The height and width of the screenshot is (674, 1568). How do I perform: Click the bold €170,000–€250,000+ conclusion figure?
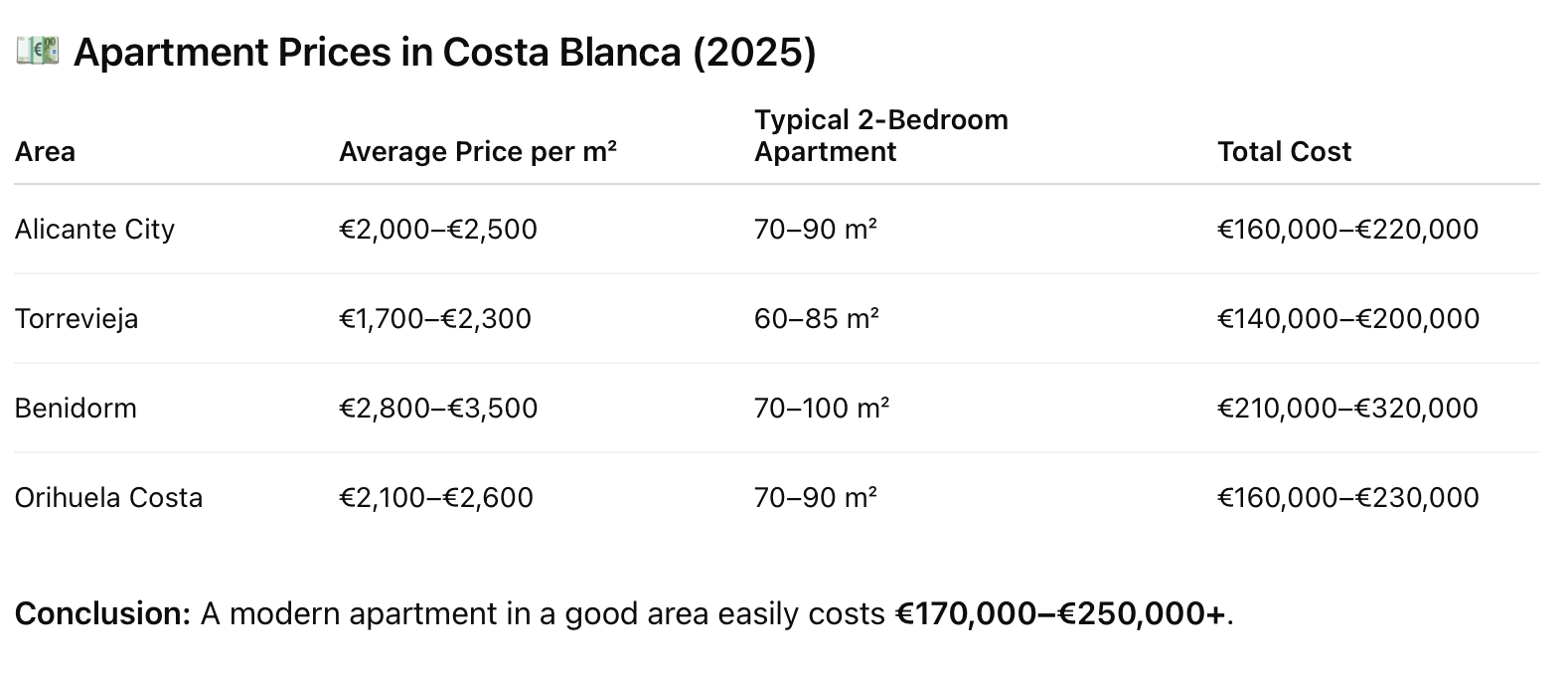[1060, 613]
